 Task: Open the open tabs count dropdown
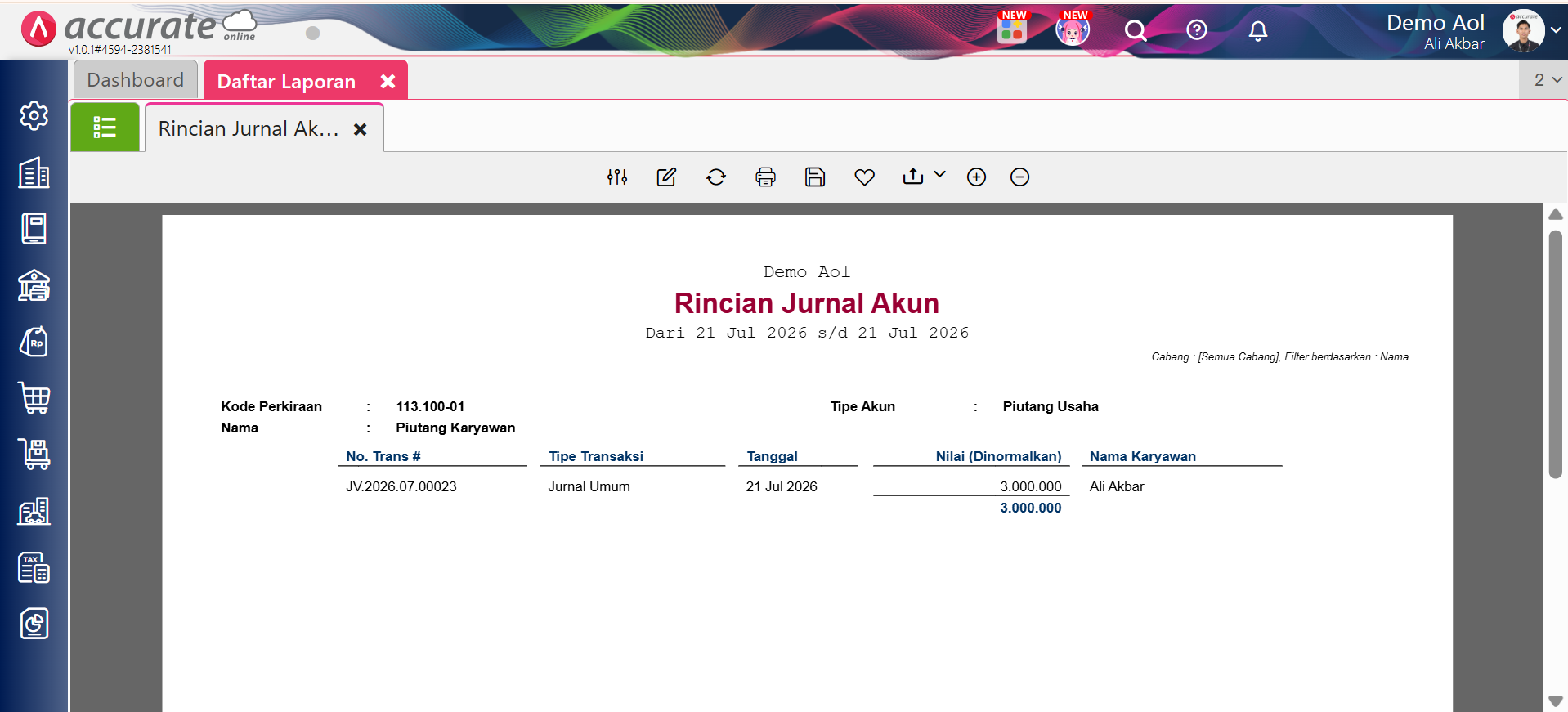(1548, 80)
